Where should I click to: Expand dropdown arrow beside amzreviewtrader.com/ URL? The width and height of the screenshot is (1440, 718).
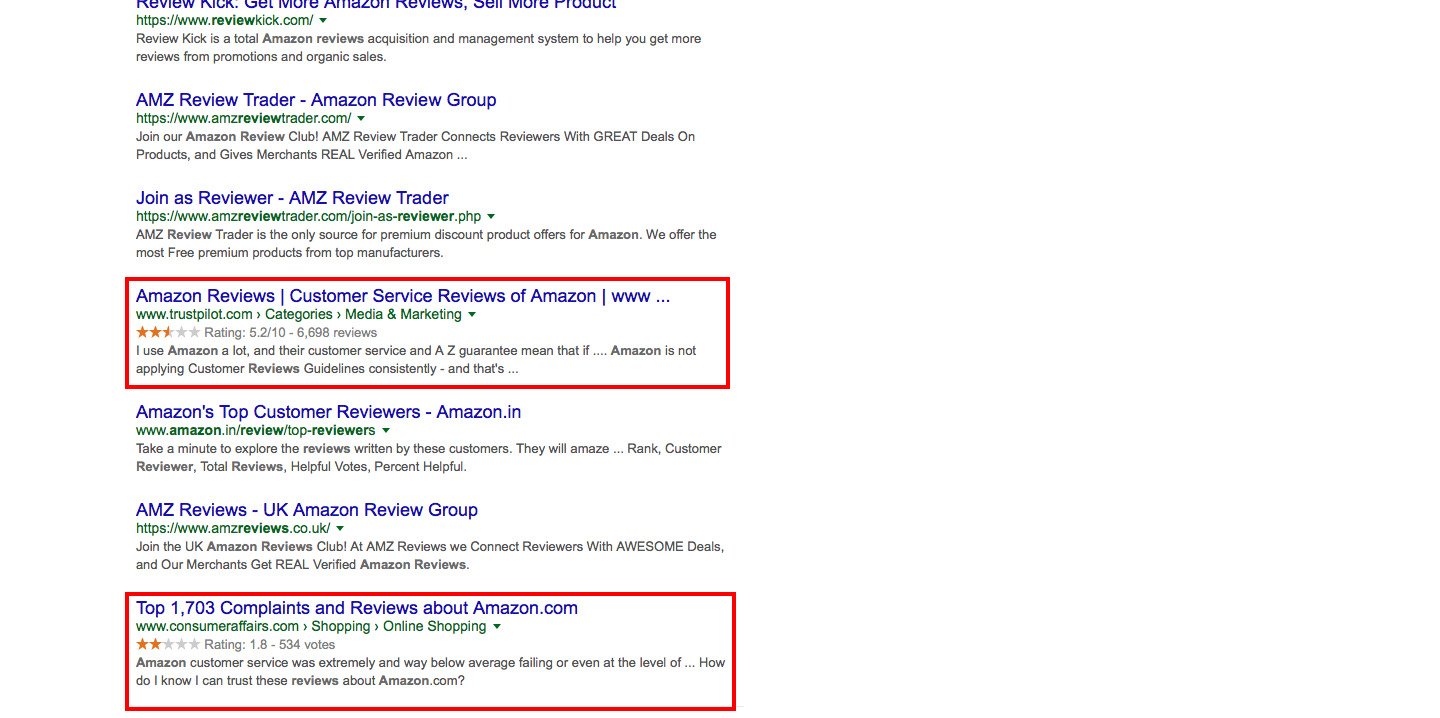[x=361, y=119]
